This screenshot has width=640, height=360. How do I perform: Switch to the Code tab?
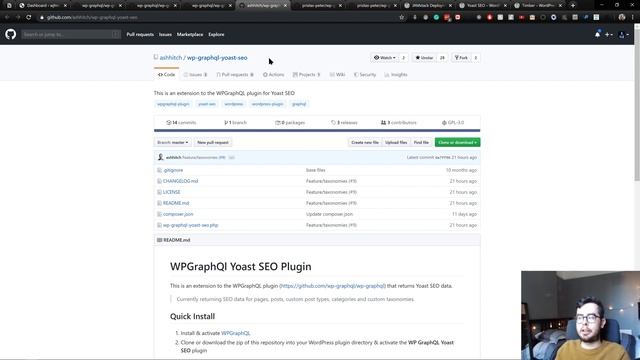pyautogui.click(x=167, y=75)
